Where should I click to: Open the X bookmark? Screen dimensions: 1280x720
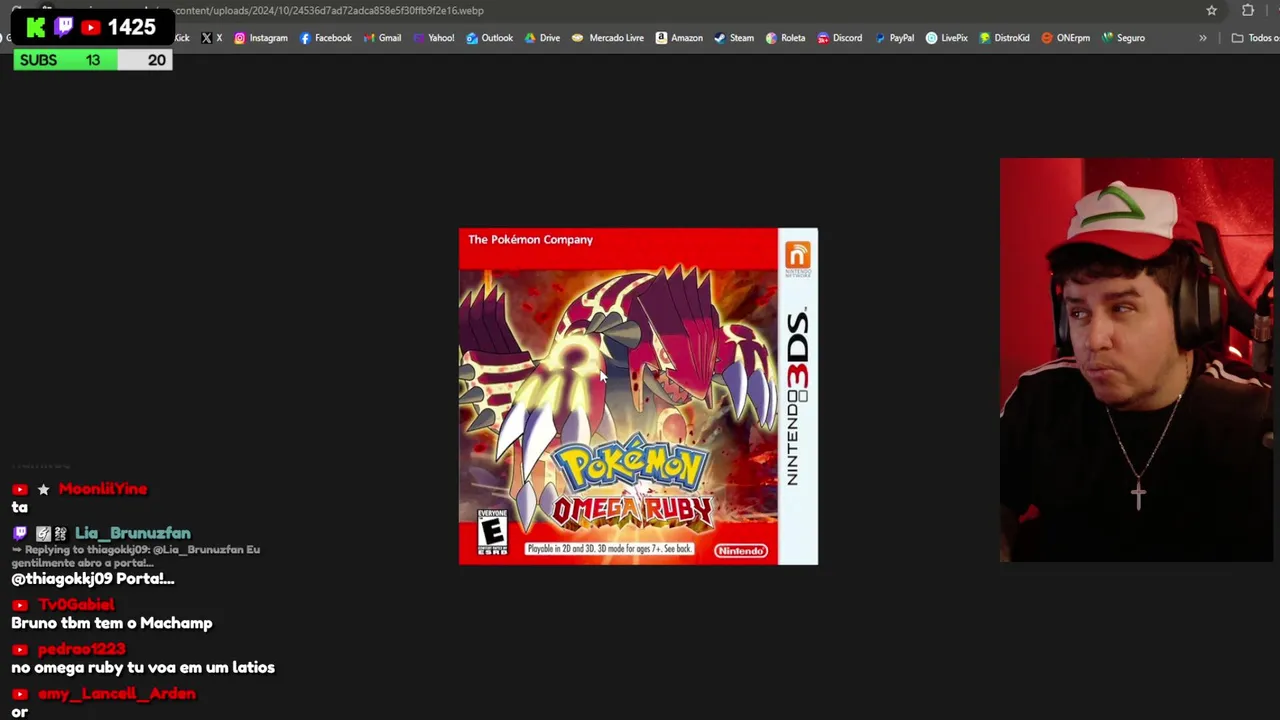[x=212, y=38]
